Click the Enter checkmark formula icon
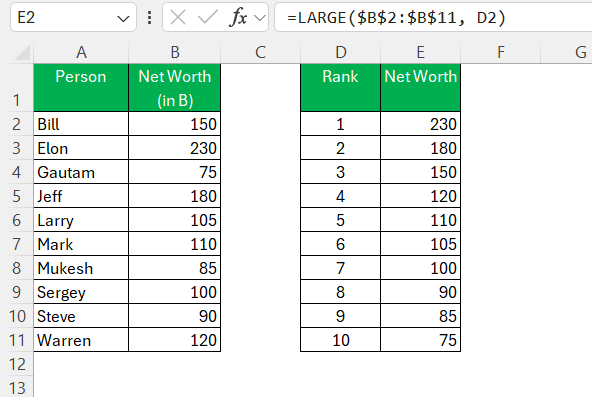Image resolution: width=592 pixels, height=397 pixels. [x=207, y=17]
